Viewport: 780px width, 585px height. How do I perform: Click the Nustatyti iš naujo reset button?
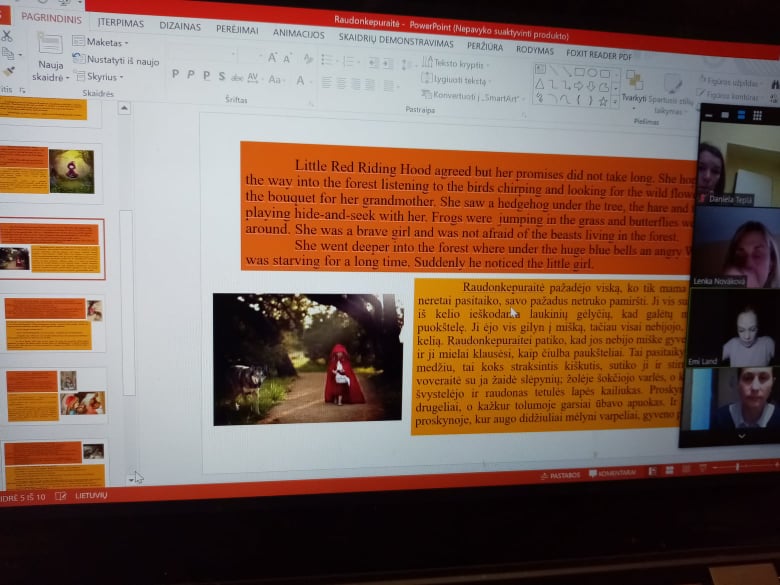click(x=116, y=60)
